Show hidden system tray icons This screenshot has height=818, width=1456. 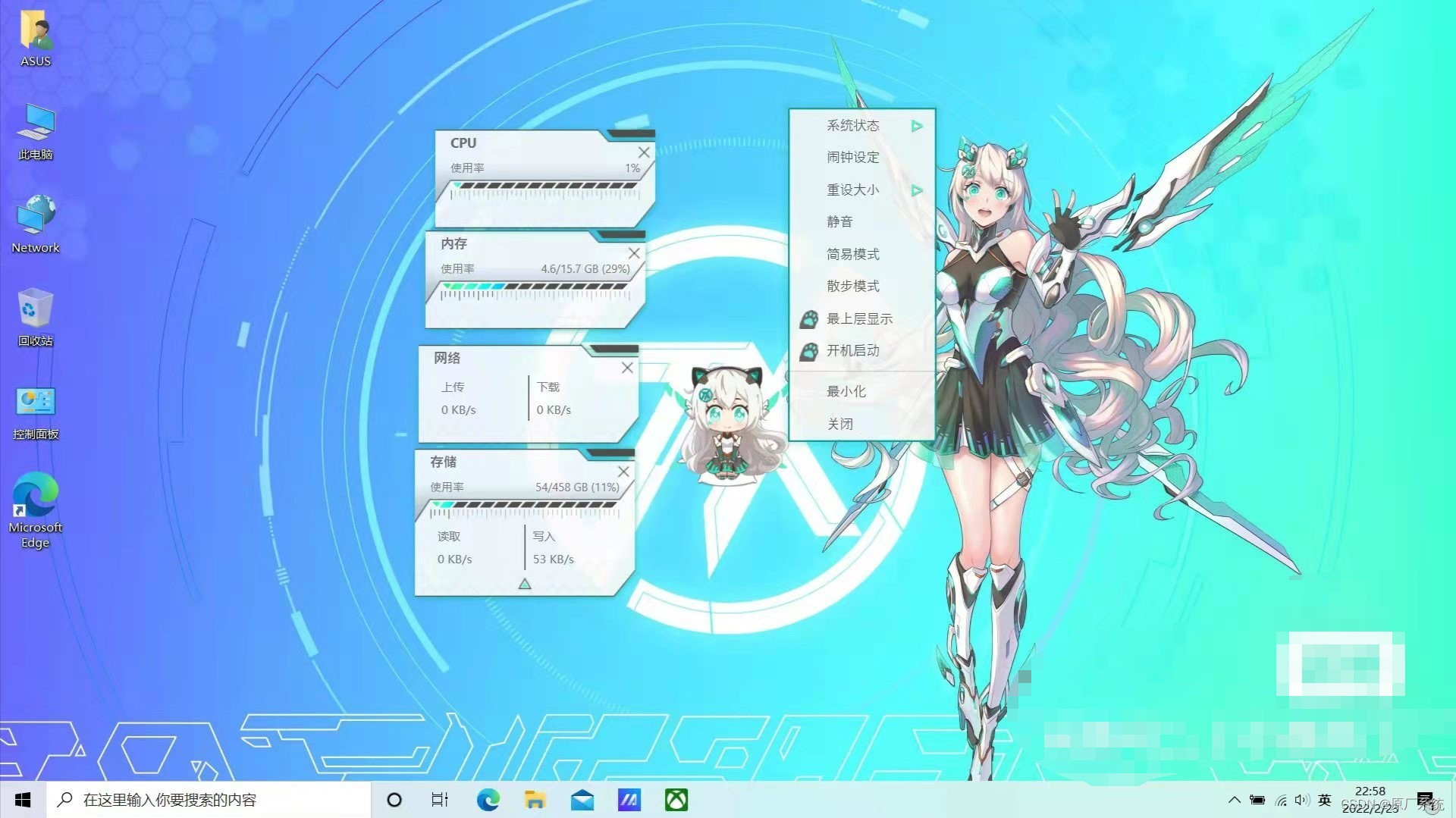[1234, 800]
